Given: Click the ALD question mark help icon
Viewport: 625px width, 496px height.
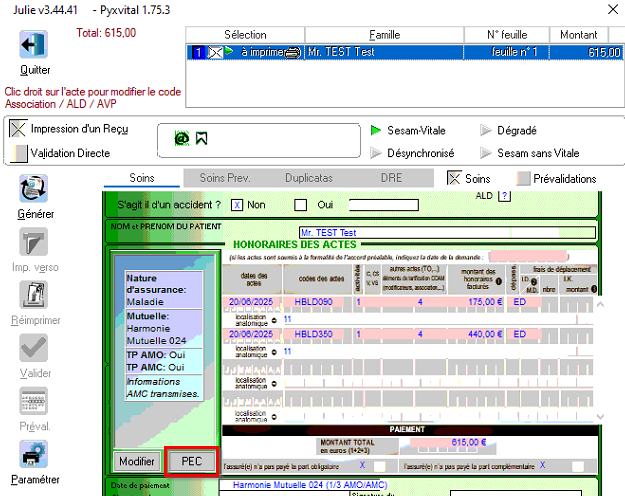Looking at the screenshot, I should (505, 196).
